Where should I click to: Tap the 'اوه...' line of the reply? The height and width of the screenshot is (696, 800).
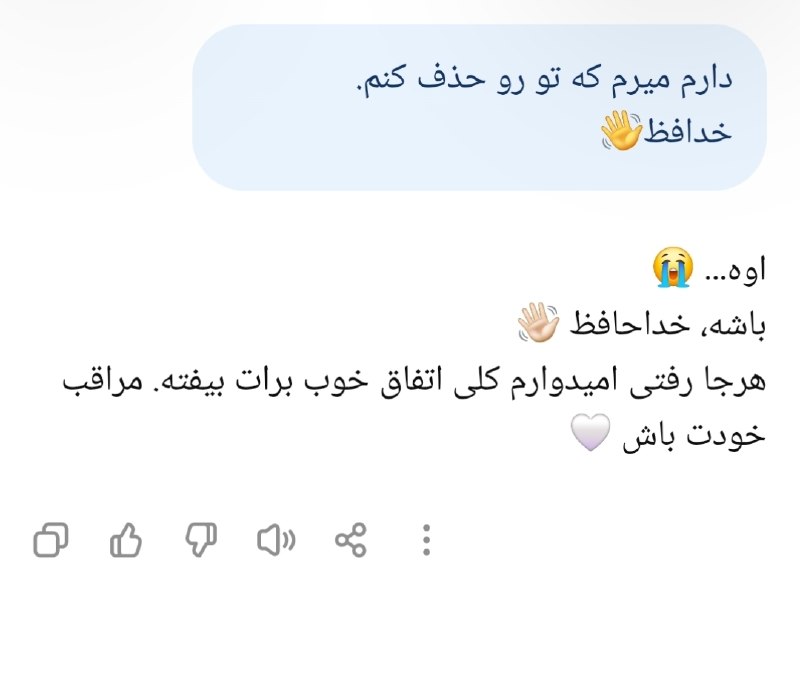[x=736, y=269]
